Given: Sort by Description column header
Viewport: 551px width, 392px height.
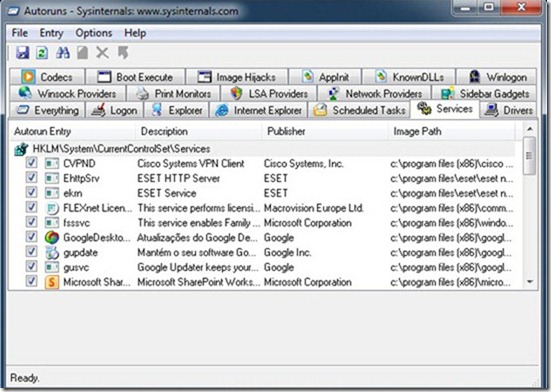Looking at the screenshot, I should (x=199, y=131).
